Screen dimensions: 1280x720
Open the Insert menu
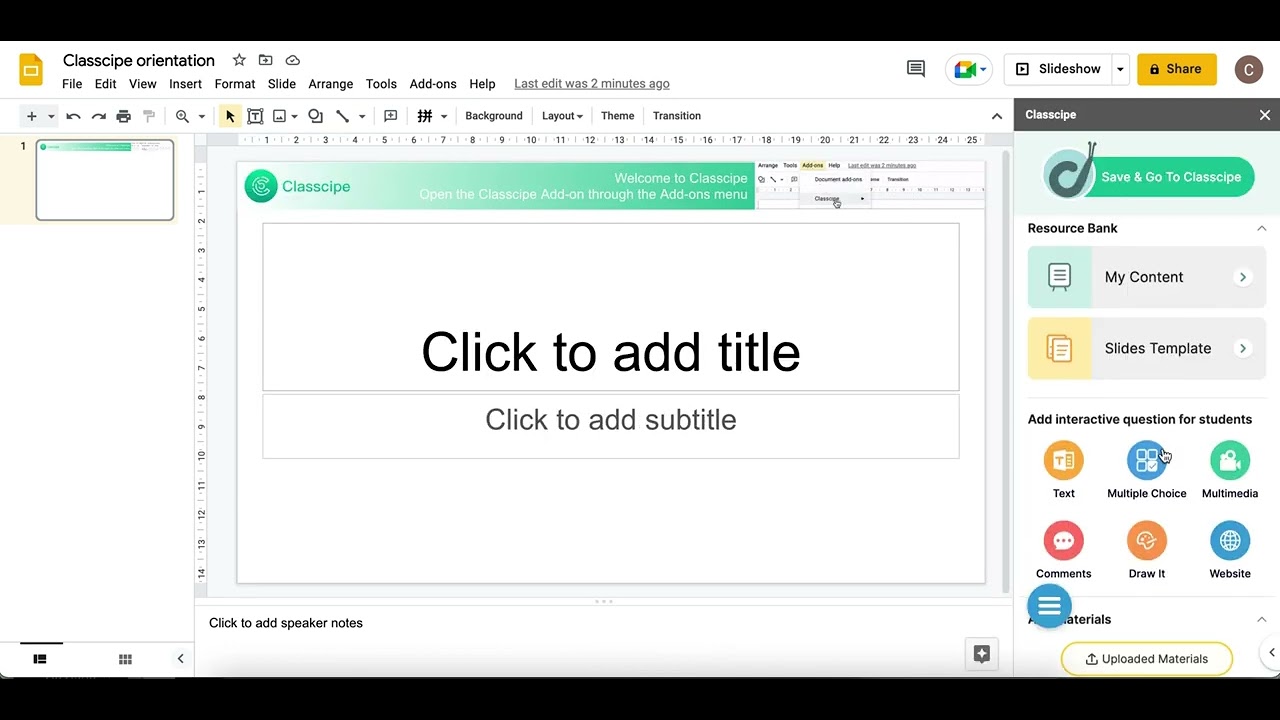(185, 84)
